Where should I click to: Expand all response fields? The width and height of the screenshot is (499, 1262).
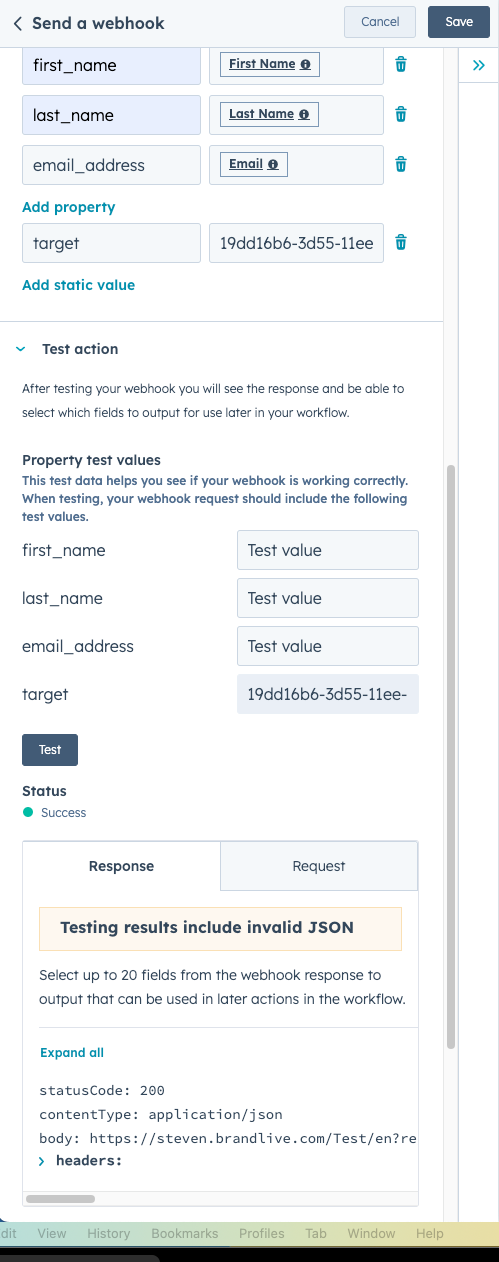(72, 1053)
